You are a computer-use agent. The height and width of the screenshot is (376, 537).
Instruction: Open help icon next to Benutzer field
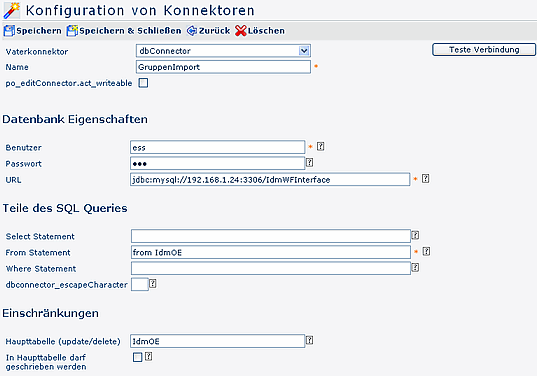[321, 147]
